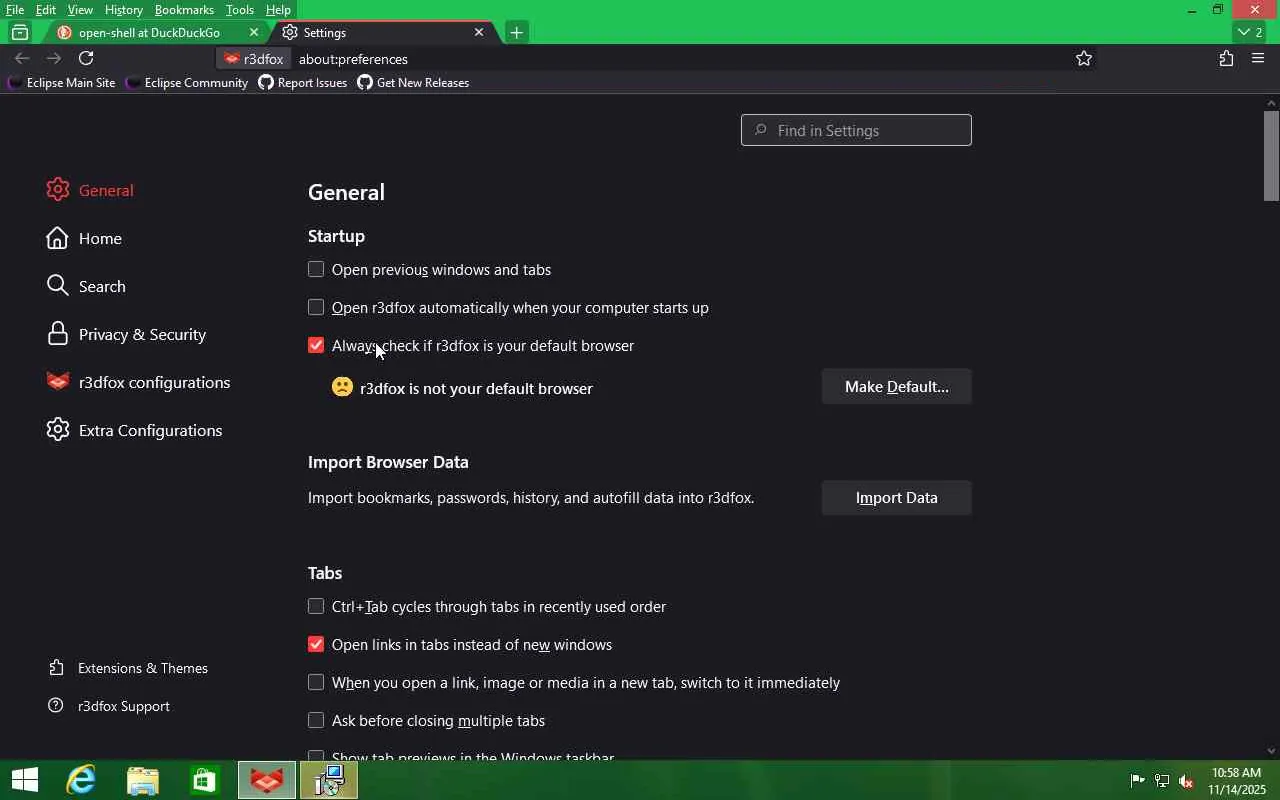Close the Settings tab
The image size is (1280, 800).
479,32
